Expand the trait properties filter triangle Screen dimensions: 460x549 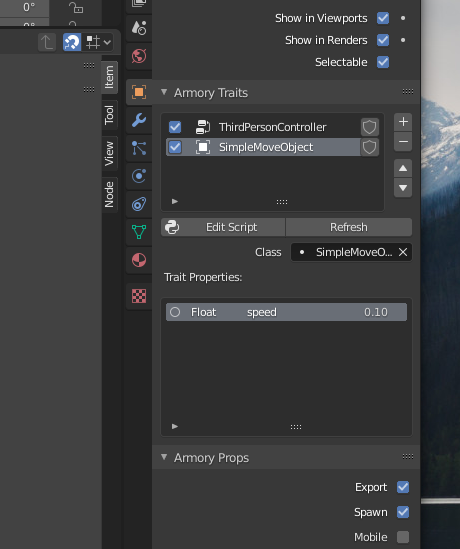click(175, 426)
